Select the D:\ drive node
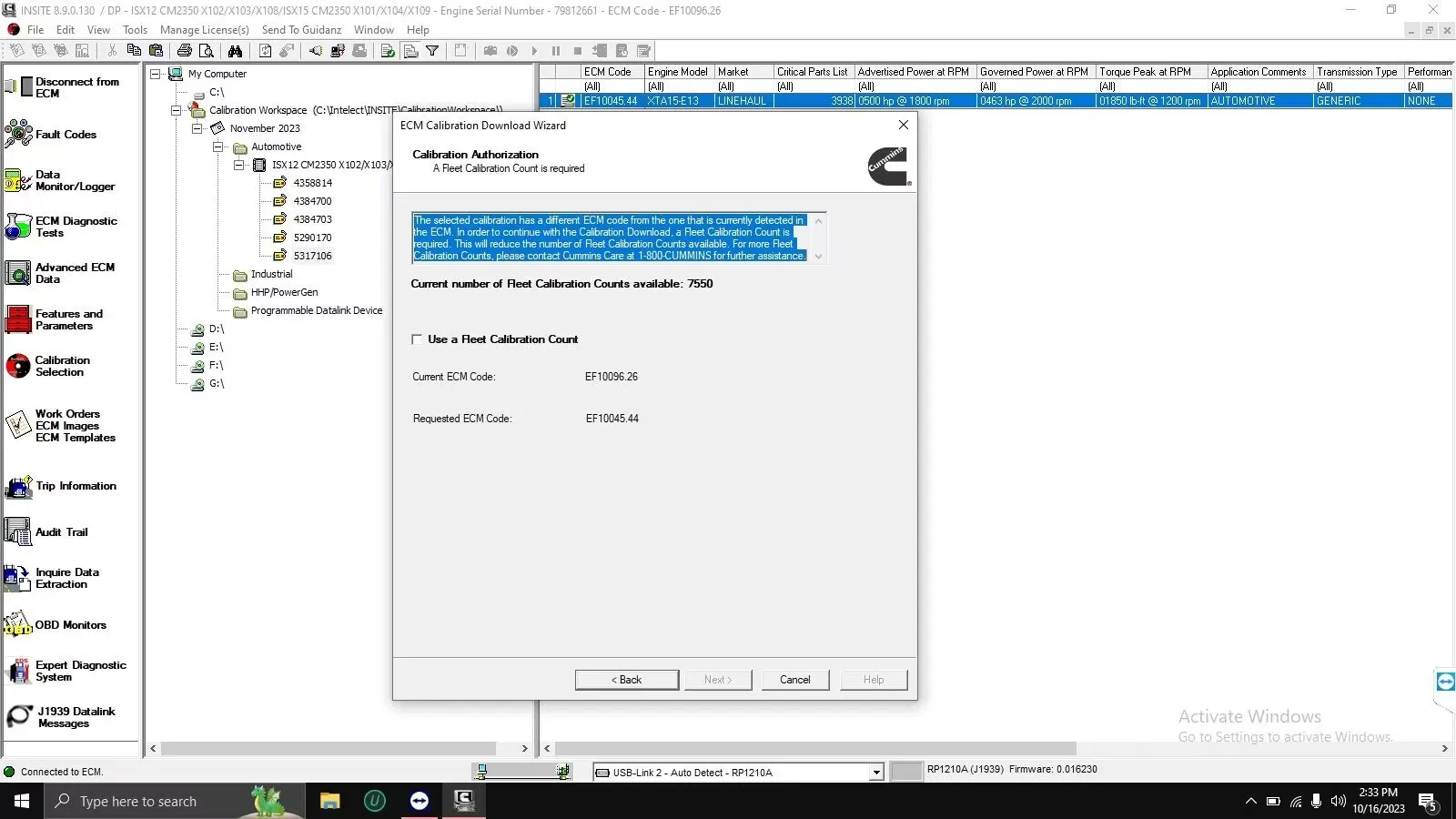The image size is (1456, 819). [216, 329]
